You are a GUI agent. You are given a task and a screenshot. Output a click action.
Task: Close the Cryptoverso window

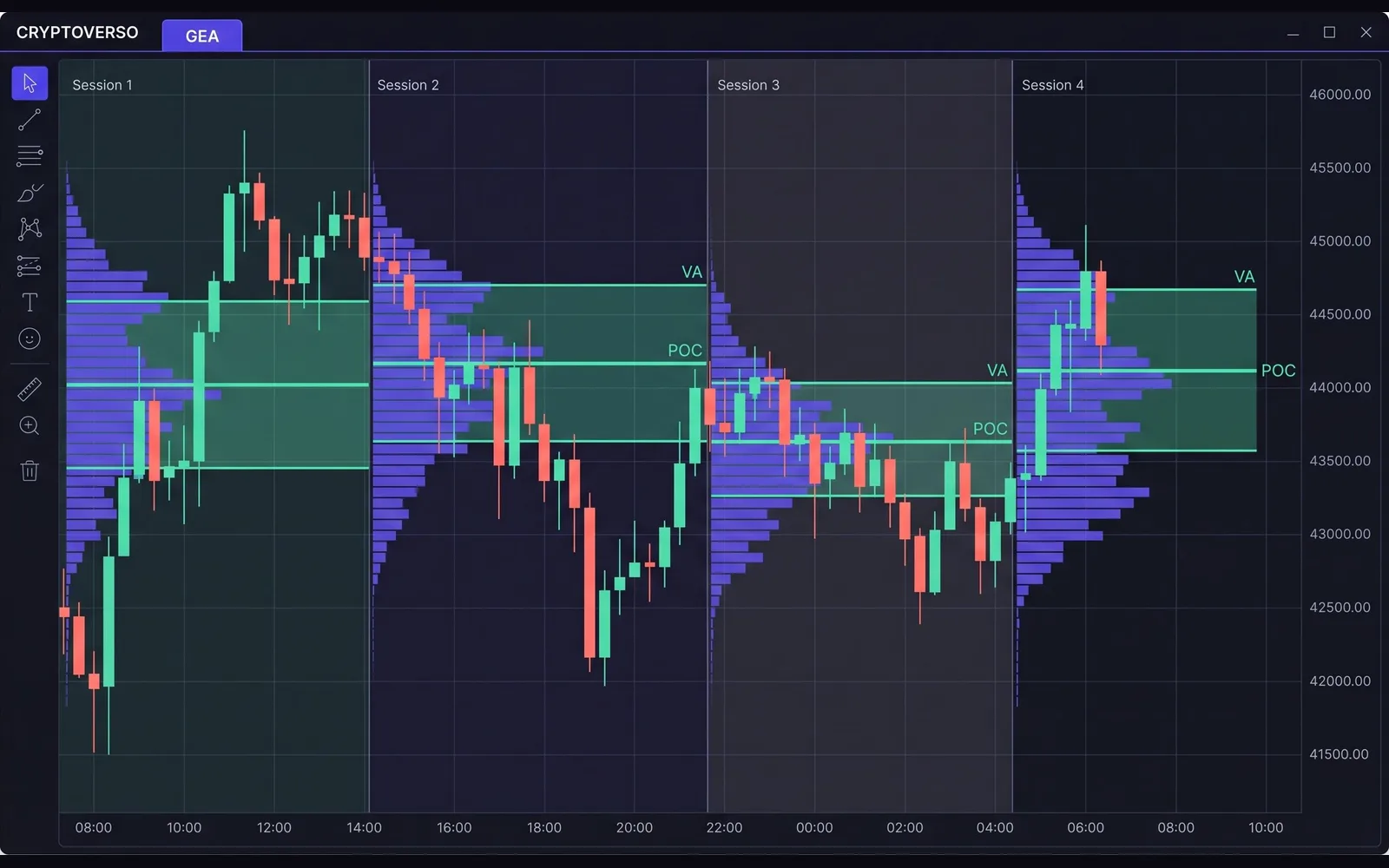pyautogui.click(x=1366, y=32)
